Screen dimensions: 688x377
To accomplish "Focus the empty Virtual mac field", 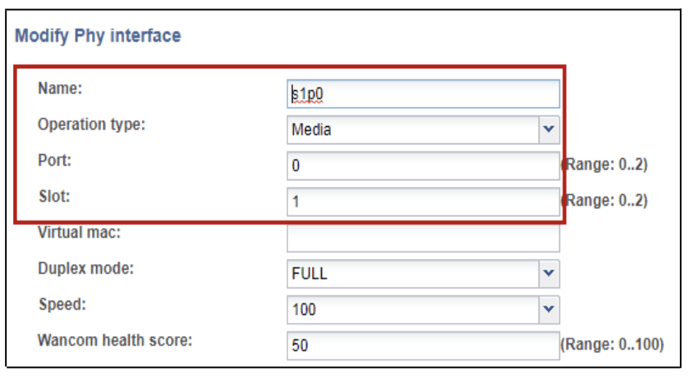I will tap(423, 238).
